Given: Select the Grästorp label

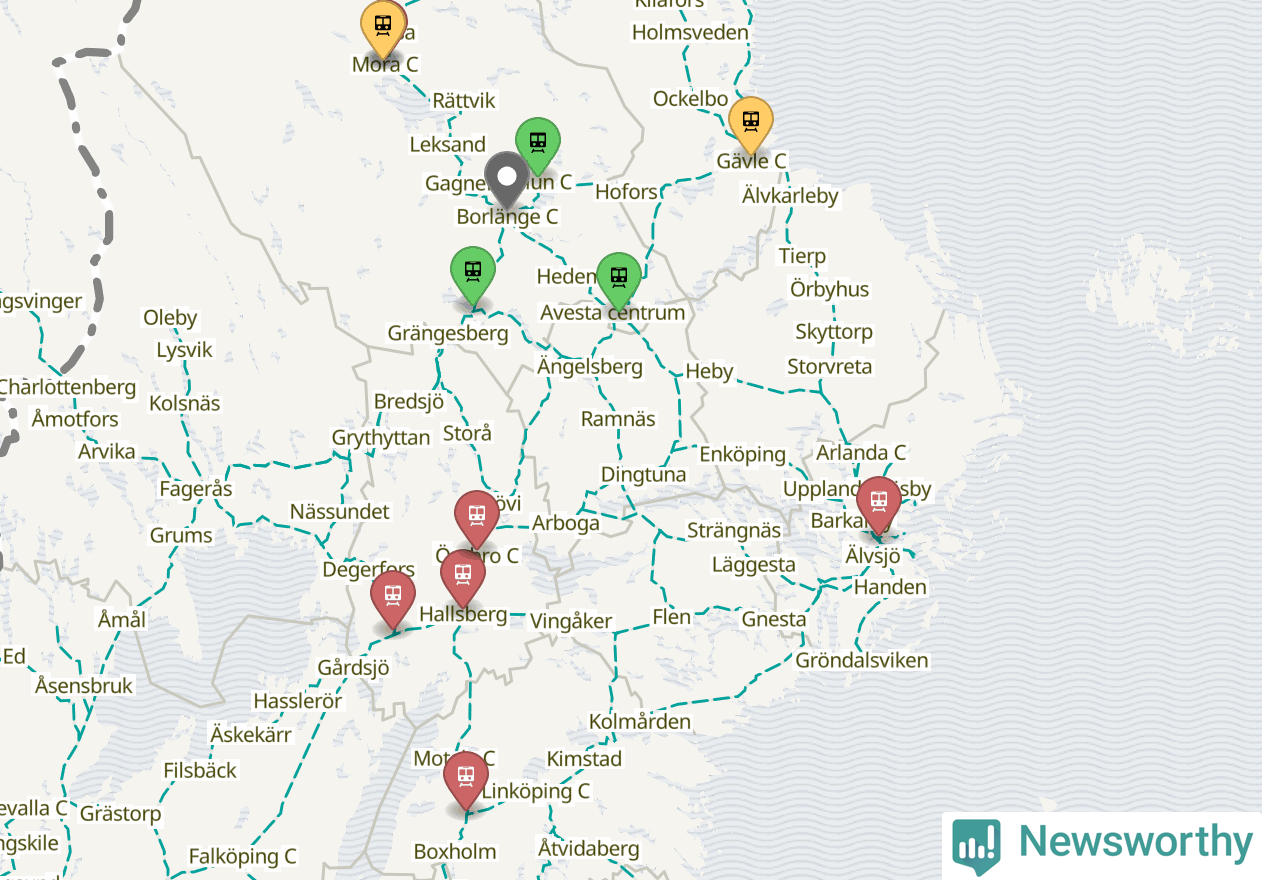Looking at the screenshot, I should (x=120, y=813).
